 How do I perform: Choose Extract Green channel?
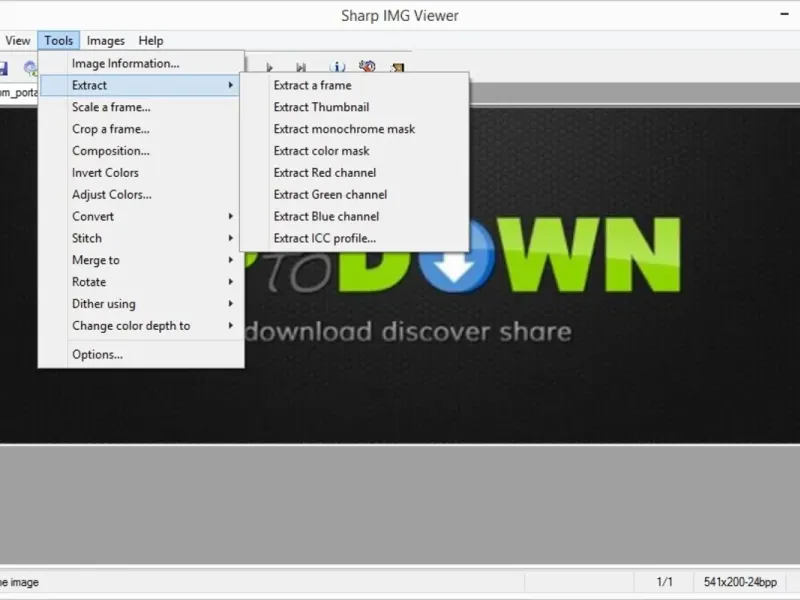[x=355, y=195]
